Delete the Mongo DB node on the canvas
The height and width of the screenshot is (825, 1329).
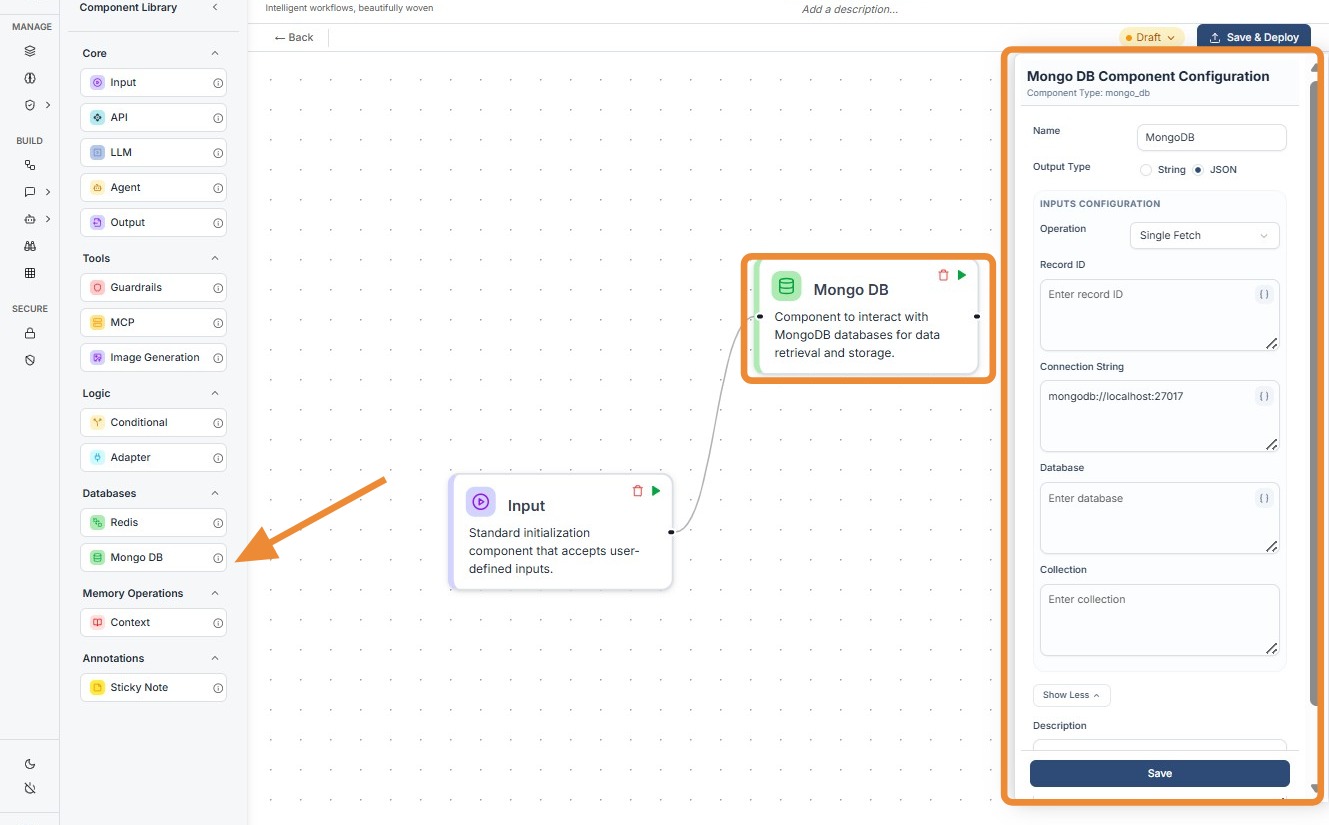[943, 275]
